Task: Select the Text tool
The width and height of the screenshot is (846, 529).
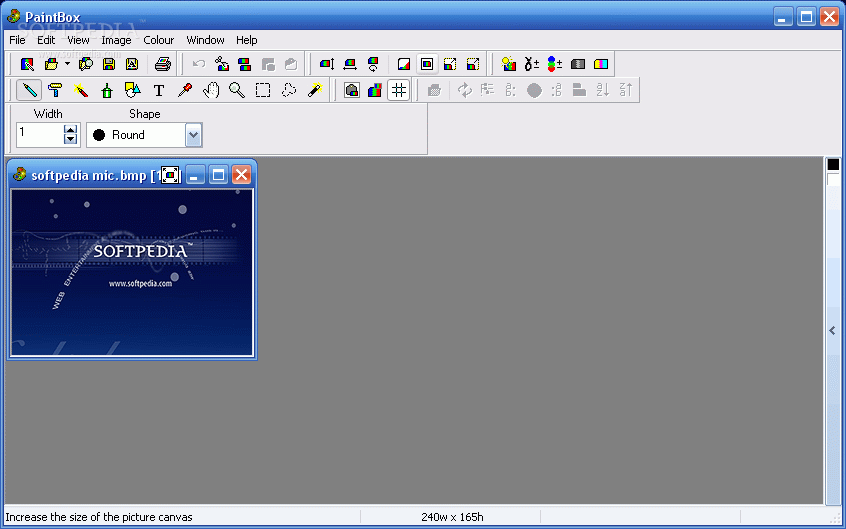Action: [159, 90]
